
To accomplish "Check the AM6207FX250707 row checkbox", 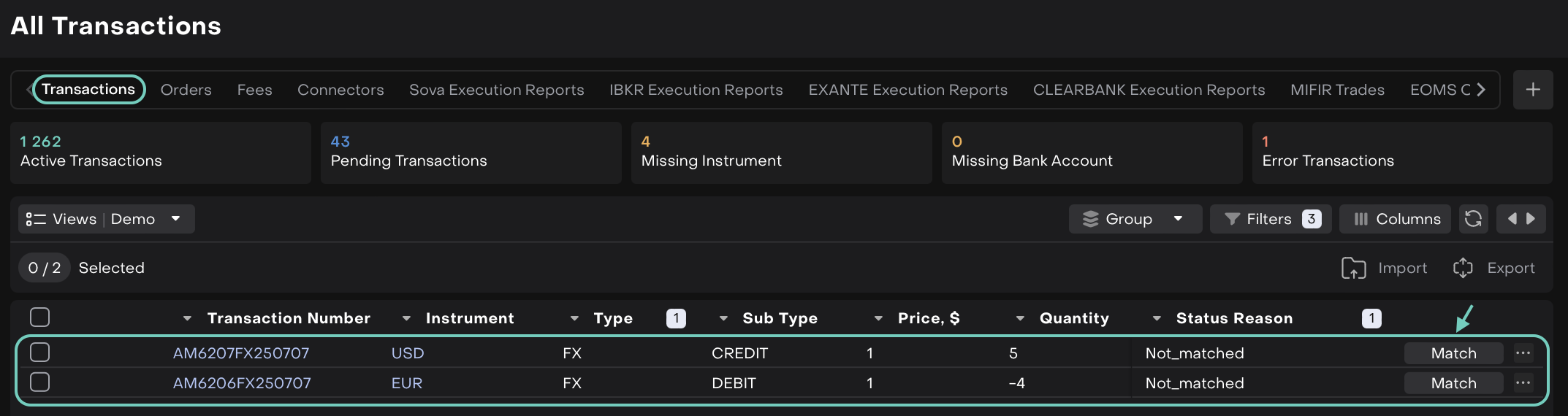I will (x=40, y=353).
